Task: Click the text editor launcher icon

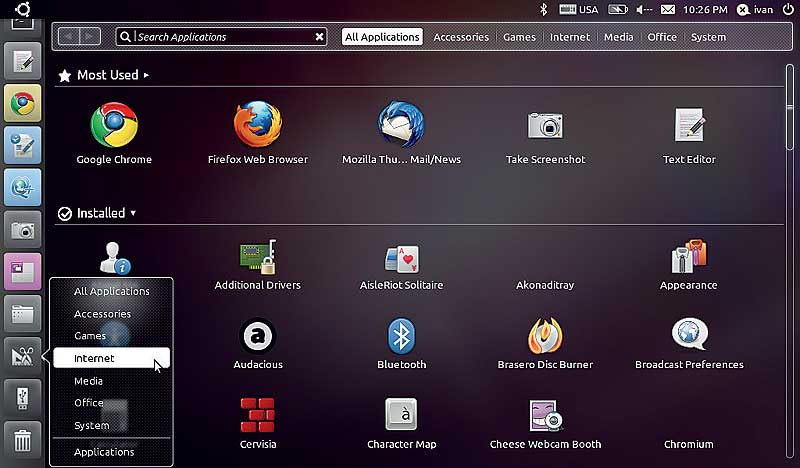Action: [x=22, y=61]
